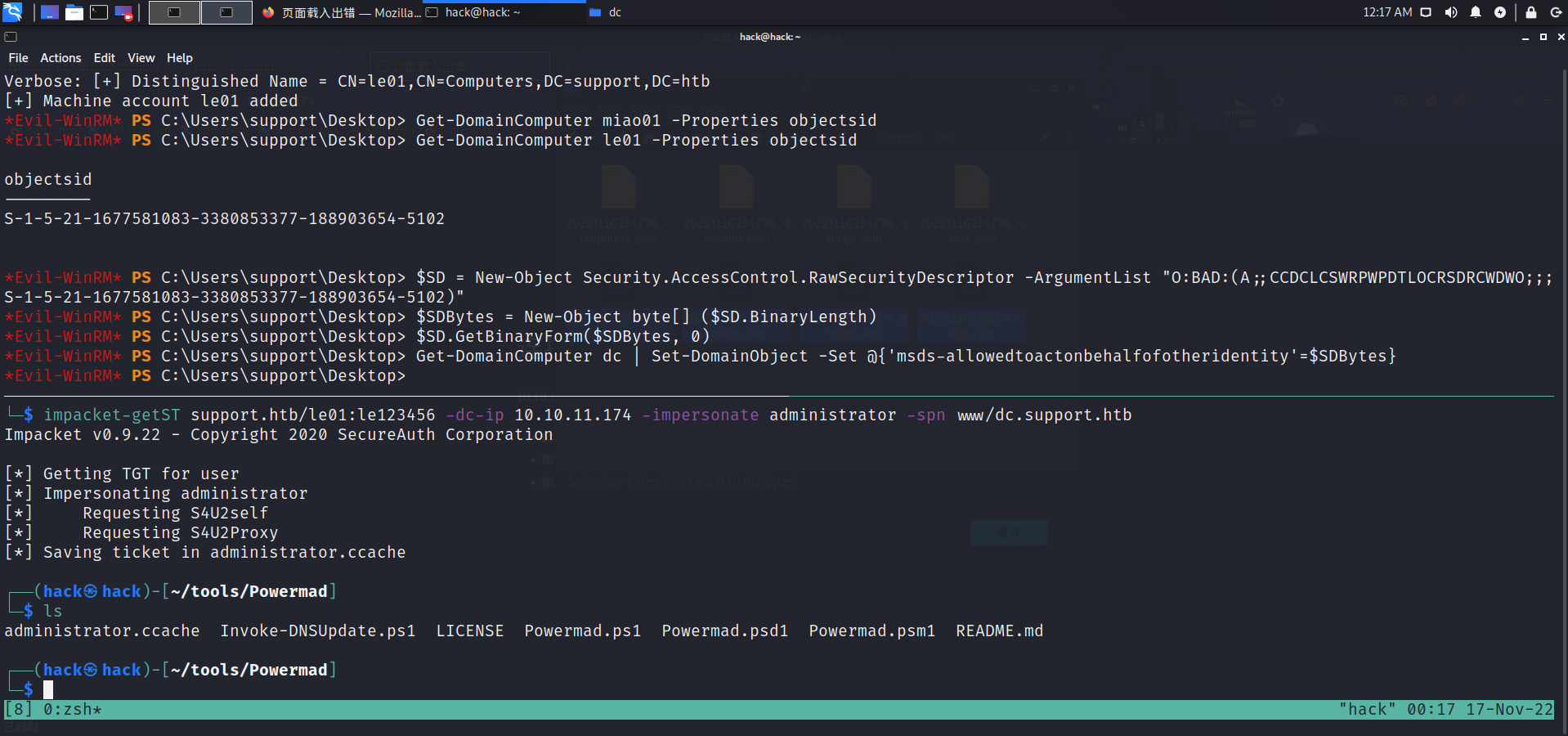Image resolution: width=1568 pixels, height=736 pixels.
Task: Open the Edit menu
Action: pyautogui.click(x=104, y=58)
